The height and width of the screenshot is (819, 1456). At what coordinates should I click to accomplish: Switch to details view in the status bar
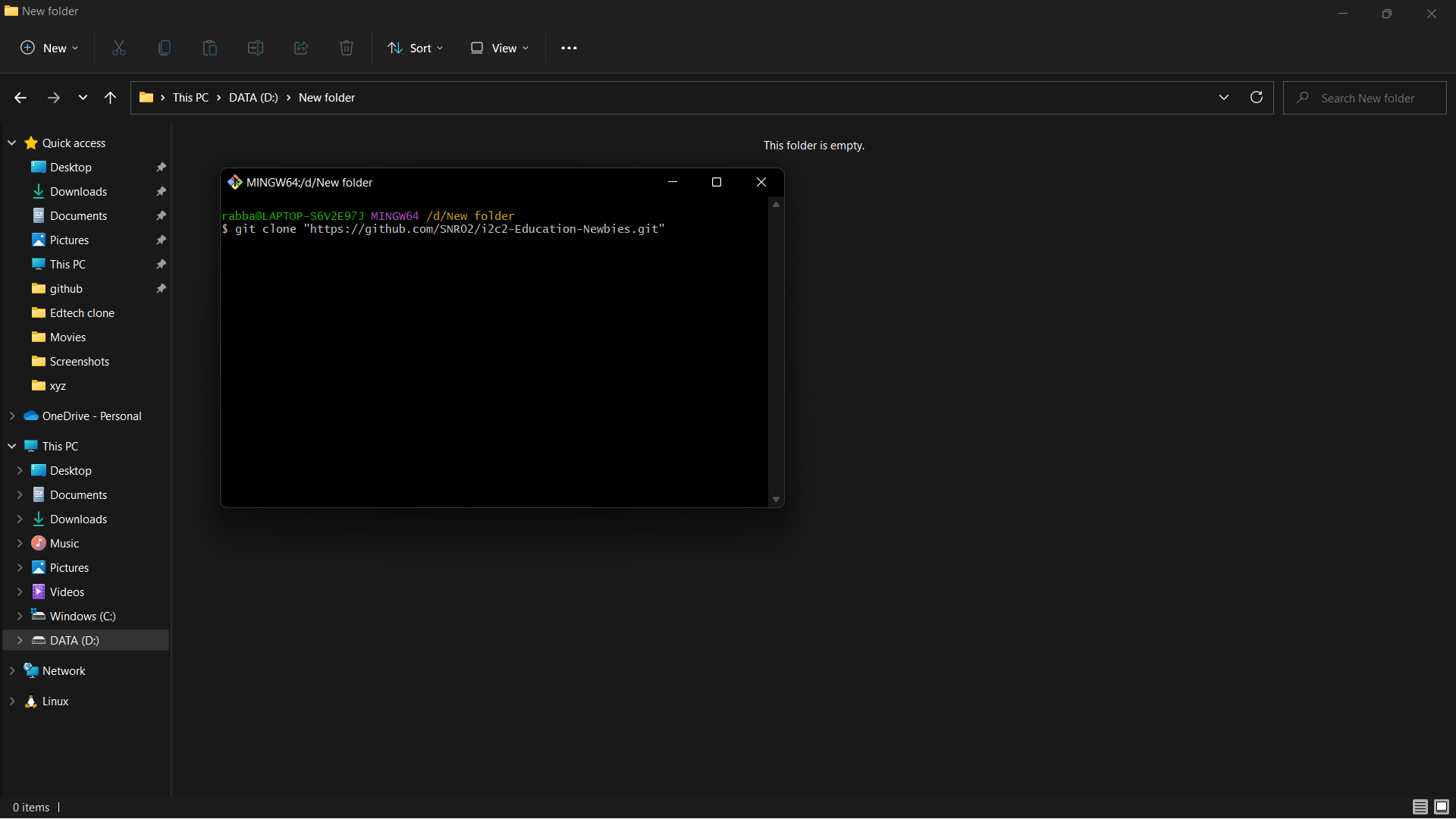pos(1419,807)
